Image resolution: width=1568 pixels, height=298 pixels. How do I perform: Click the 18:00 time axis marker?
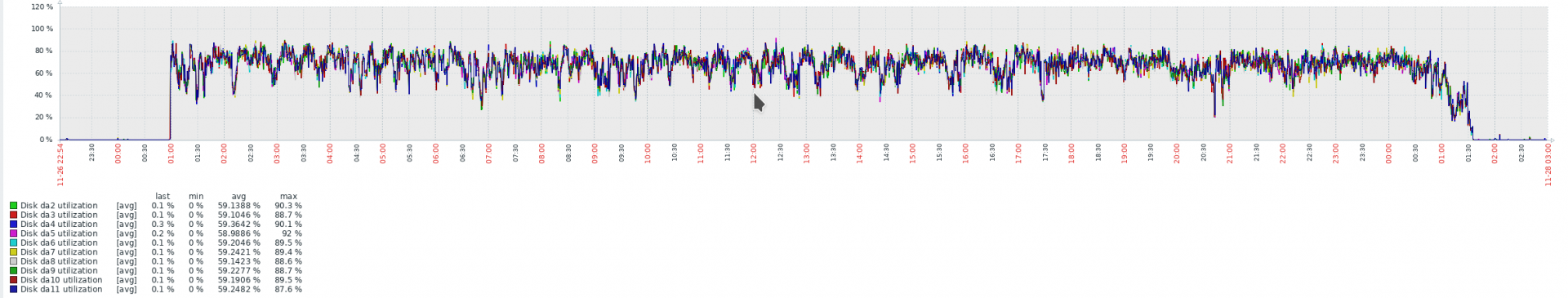click(1071, 153)
